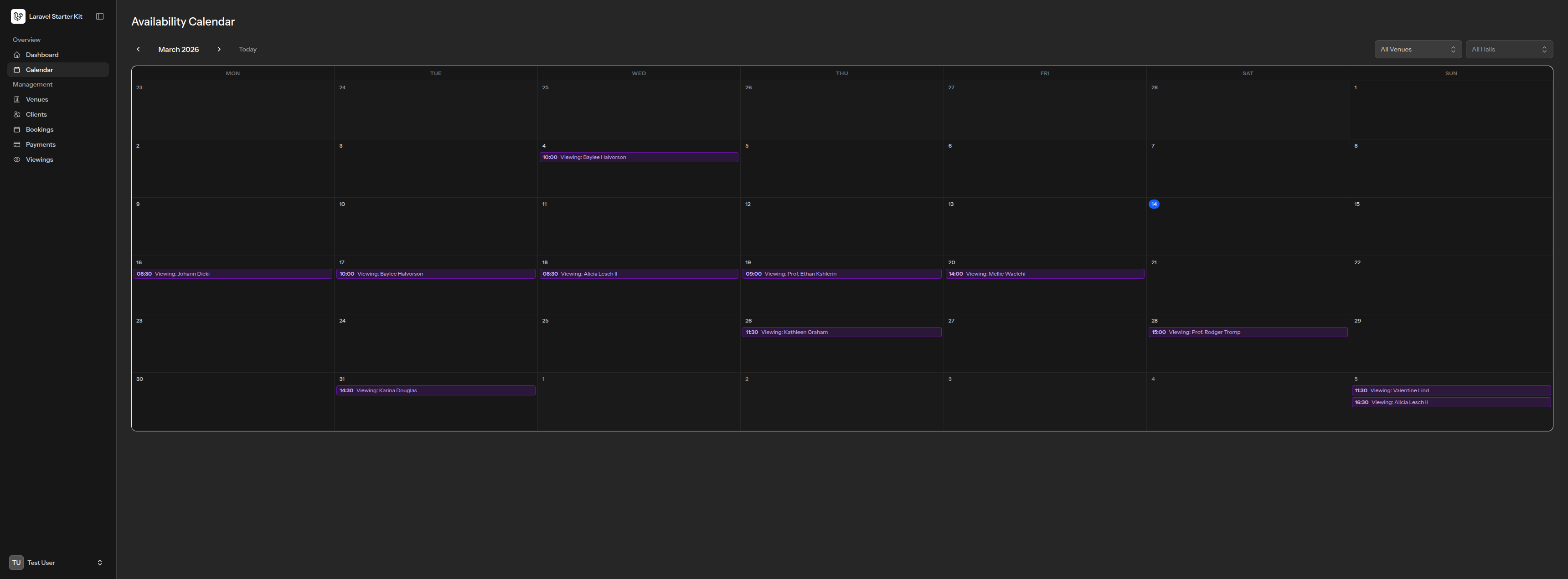Open the 10:00 Viewing: Baylee Halvorson event on March 4
1568x579 pixels.
point(639,157)
